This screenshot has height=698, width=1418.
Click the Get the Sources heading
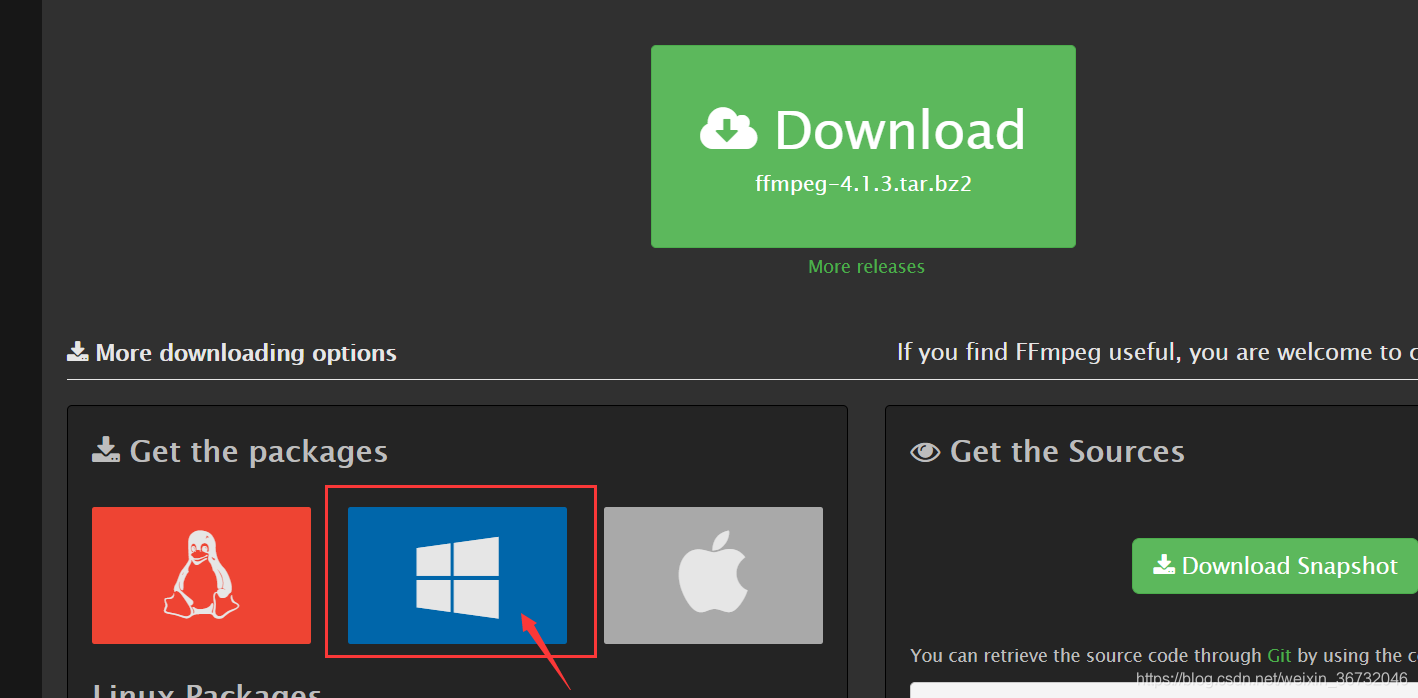click(x=1047, y=451)
